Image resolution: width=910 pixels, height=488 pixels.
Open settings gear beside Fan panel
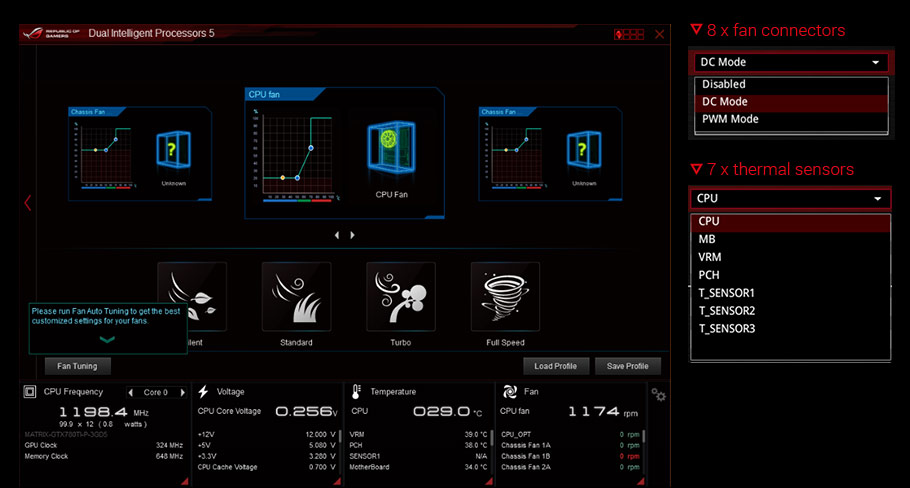click(659, 396)
